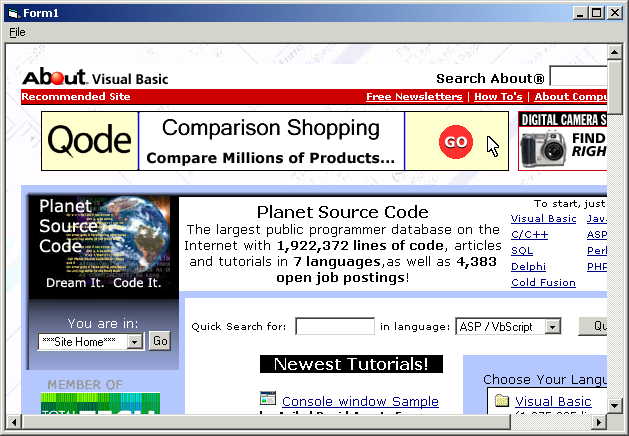Open the Console window Sample link
This screenshot has width=629, height=436.
pyautogui.click(x=360, y=401)
